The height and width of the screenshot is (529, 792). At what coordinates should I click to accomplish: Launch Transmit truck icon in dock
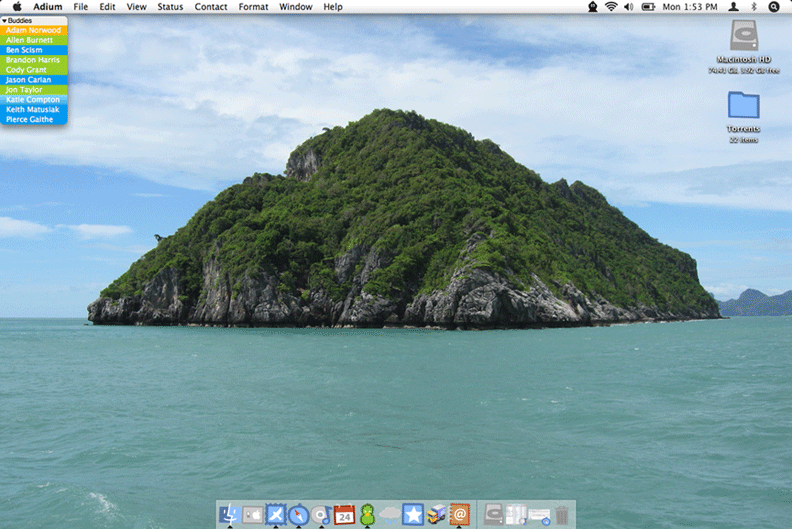[436, 515]
